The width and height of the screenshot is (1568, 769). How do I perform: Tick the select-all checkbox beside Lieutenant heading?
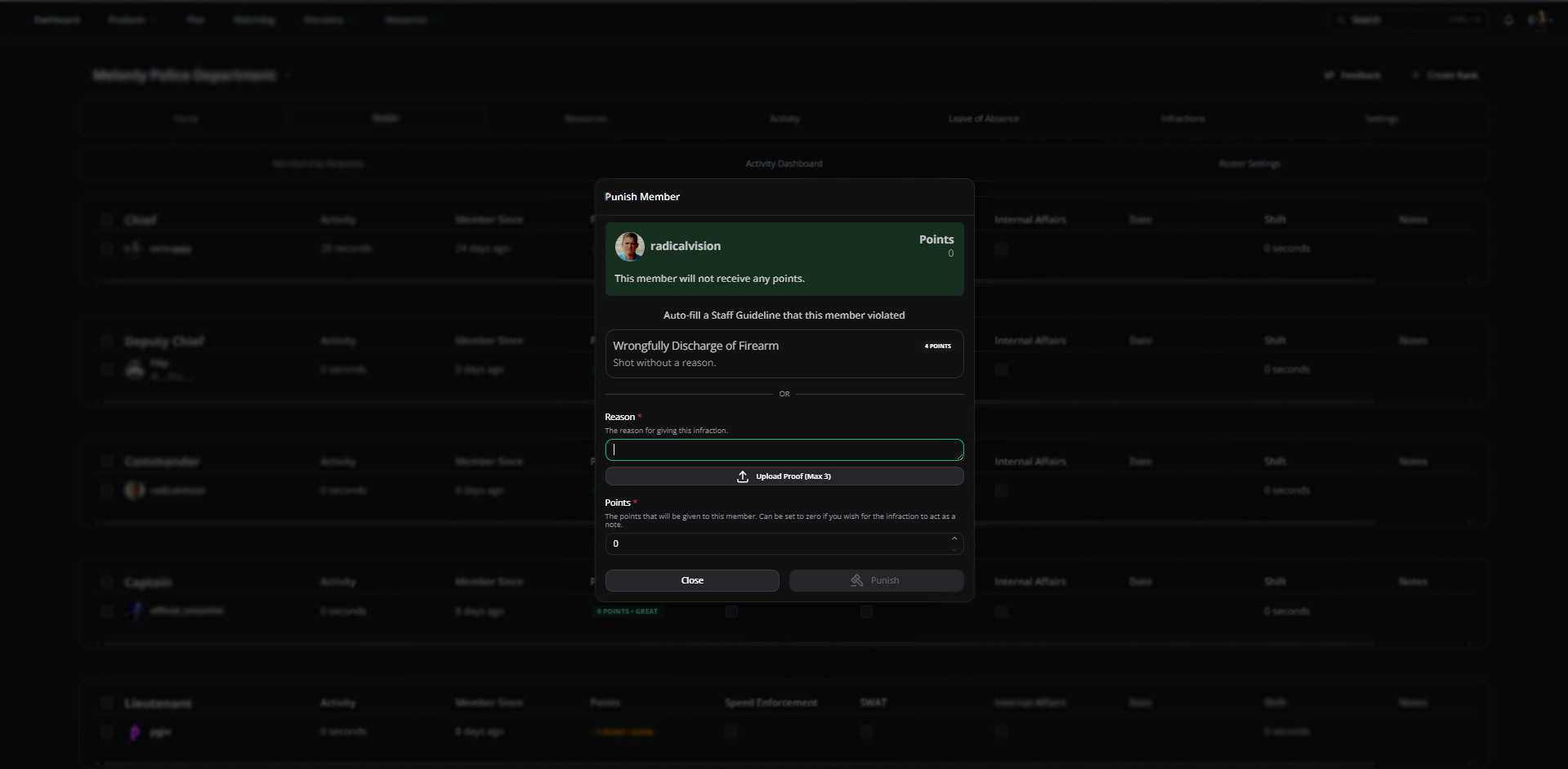(x=106, y=703)
